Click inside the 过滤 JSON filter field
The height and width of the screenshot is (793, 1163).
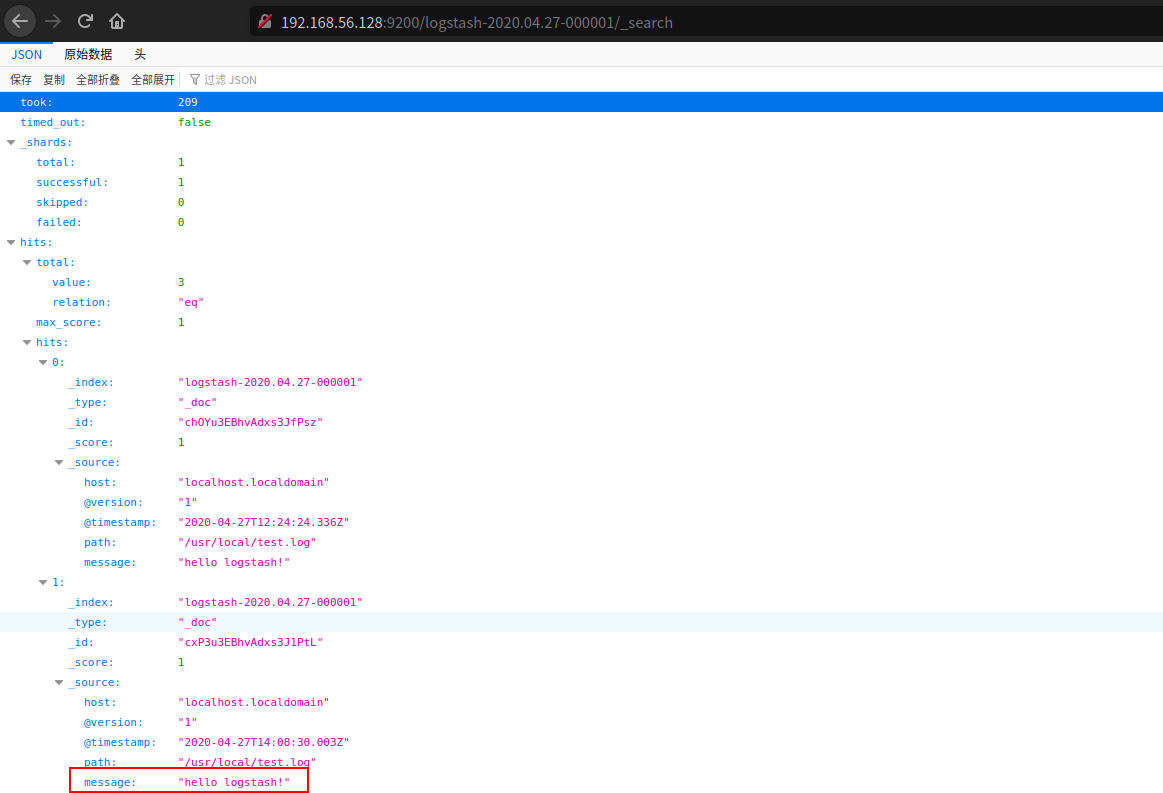[x=230, y=79]
